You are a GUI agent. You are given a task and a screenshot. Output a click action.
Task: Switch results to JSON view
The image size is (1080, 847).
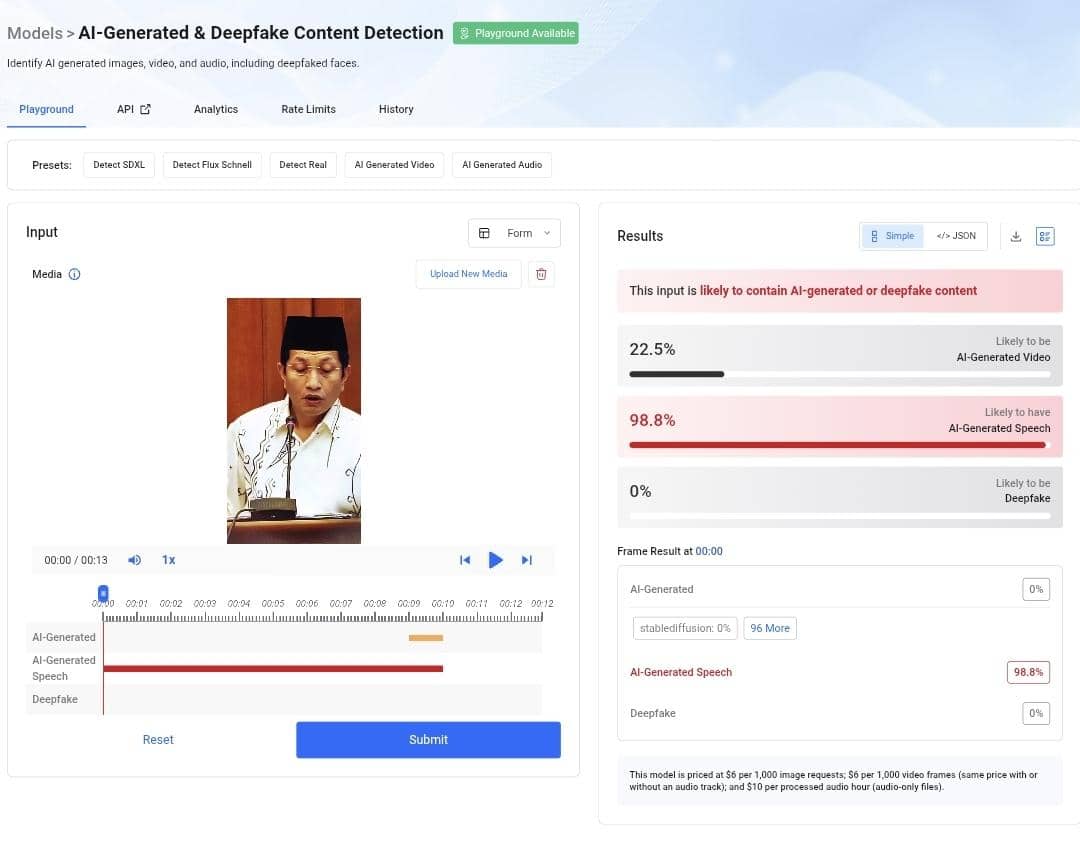point(956,236)
